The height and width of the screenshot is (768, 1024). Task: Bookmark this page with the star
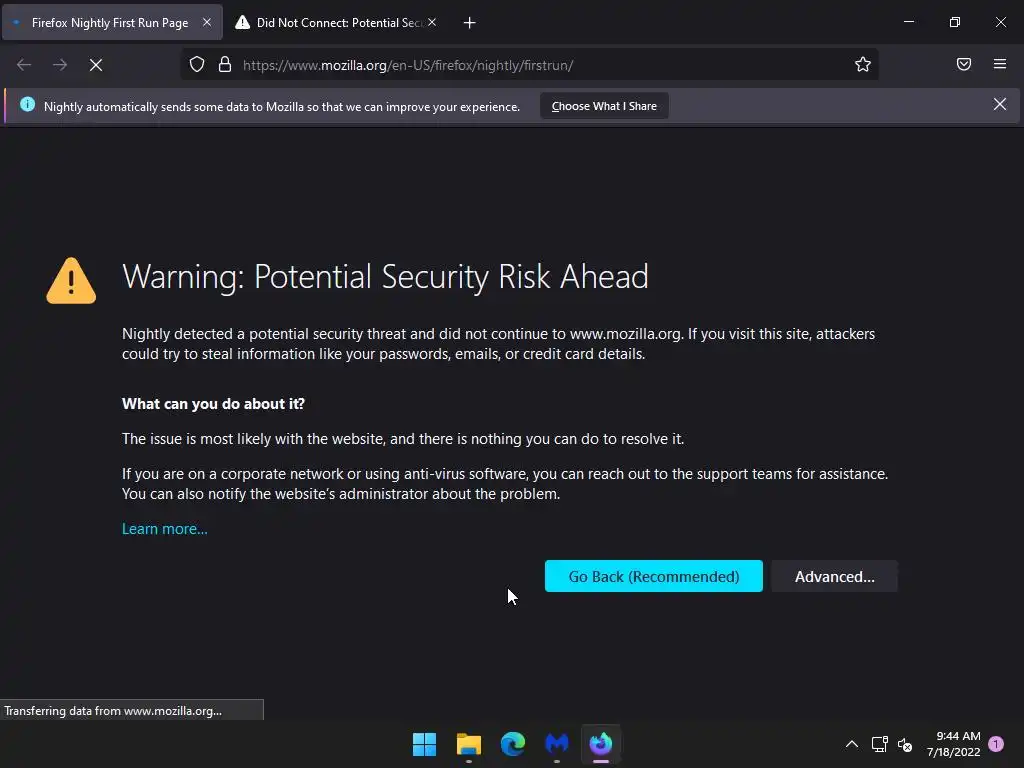(x=863, y=65)
